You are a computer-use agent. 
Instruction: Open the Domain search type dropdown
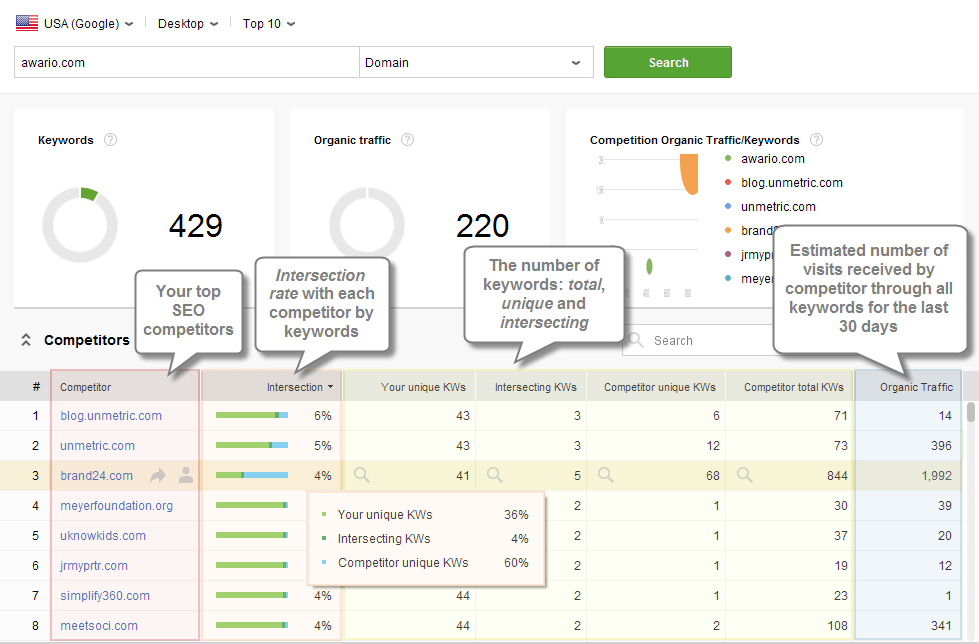(475, 62)
